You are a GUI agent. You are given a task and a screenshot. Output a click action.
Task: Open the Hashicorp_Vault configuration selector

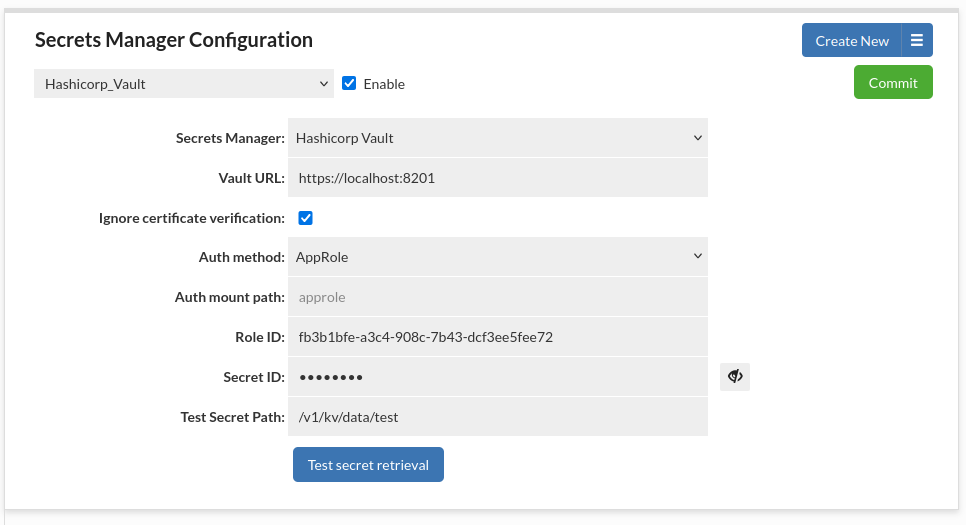pyautogui.click(x=184, y=84)
